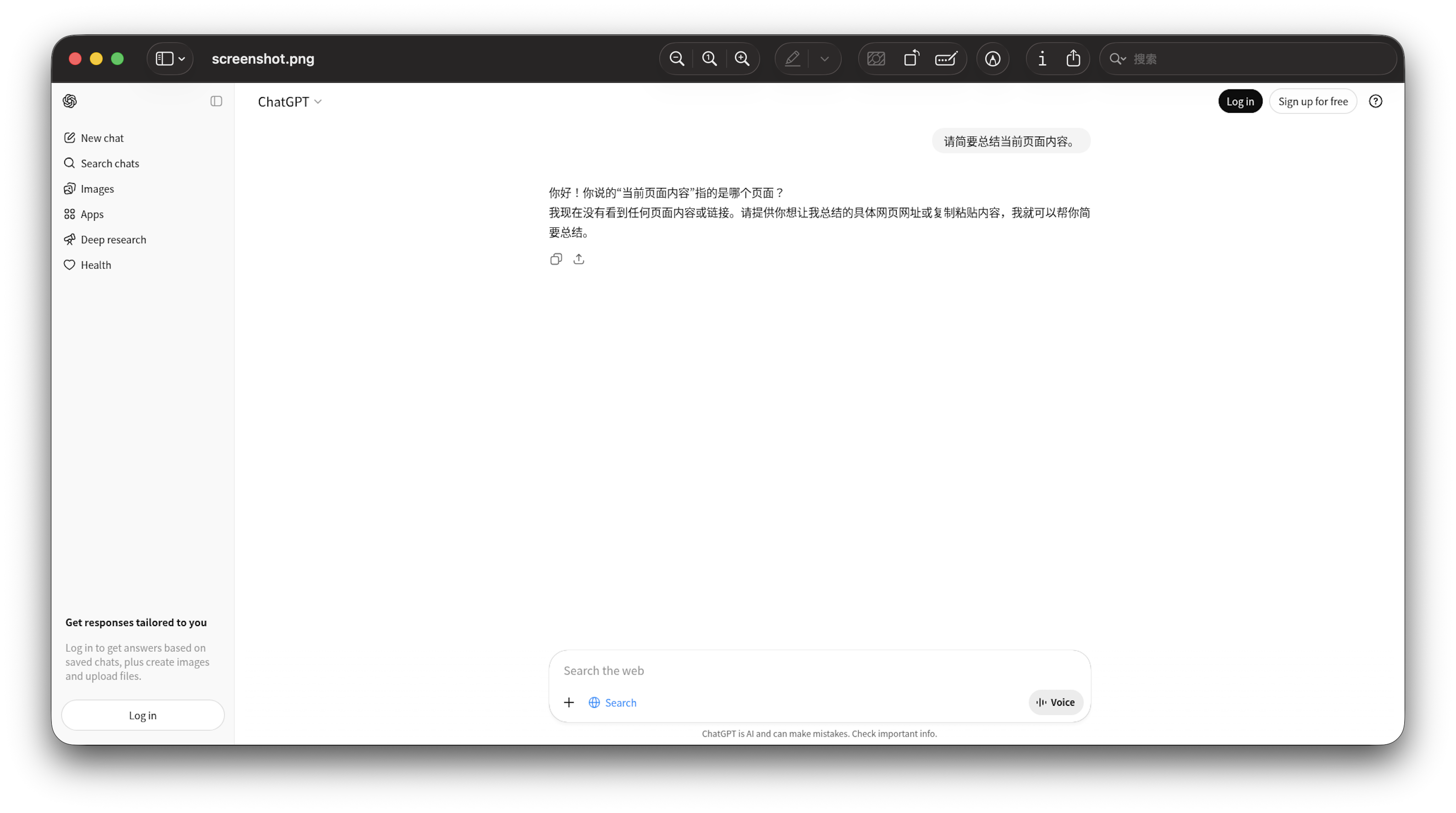Image resolution: width=1456 pixels, height=813 pixels.
Task: Open a new chat in ChatGPT
Action: (x=102, y=137)
